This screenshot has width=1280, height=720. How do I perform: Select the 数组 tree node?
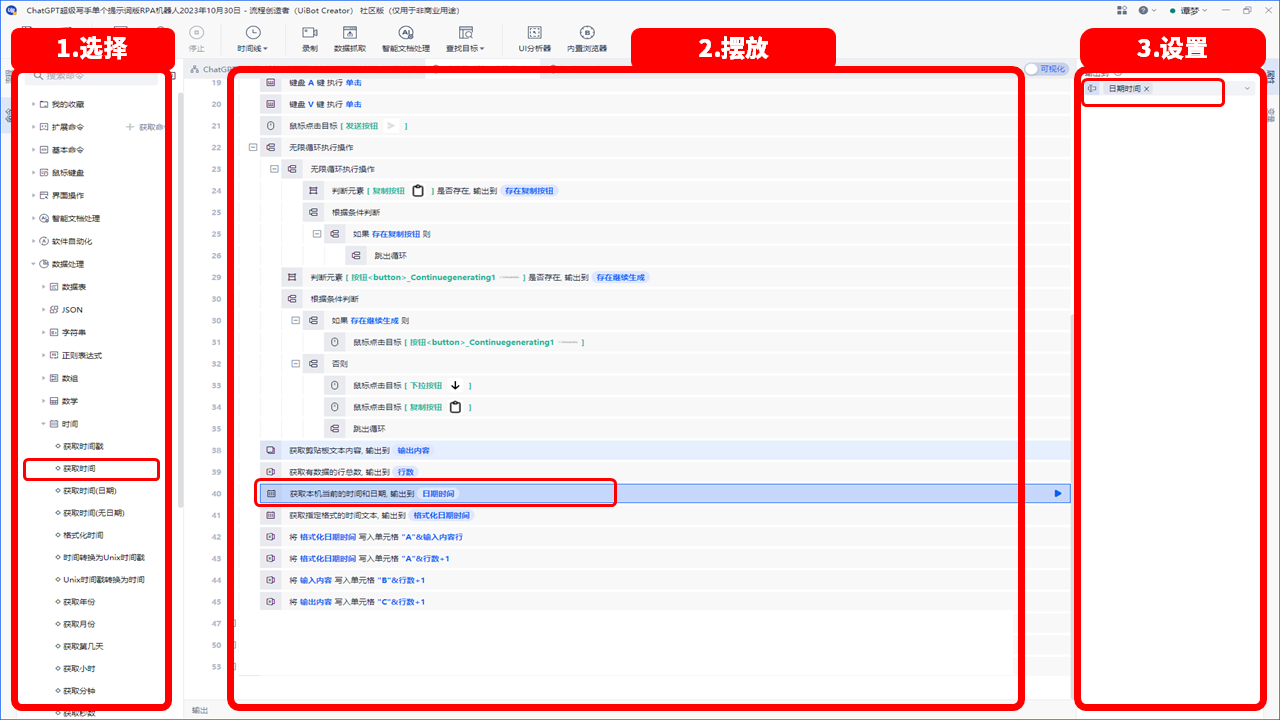(x=69, y=378)
